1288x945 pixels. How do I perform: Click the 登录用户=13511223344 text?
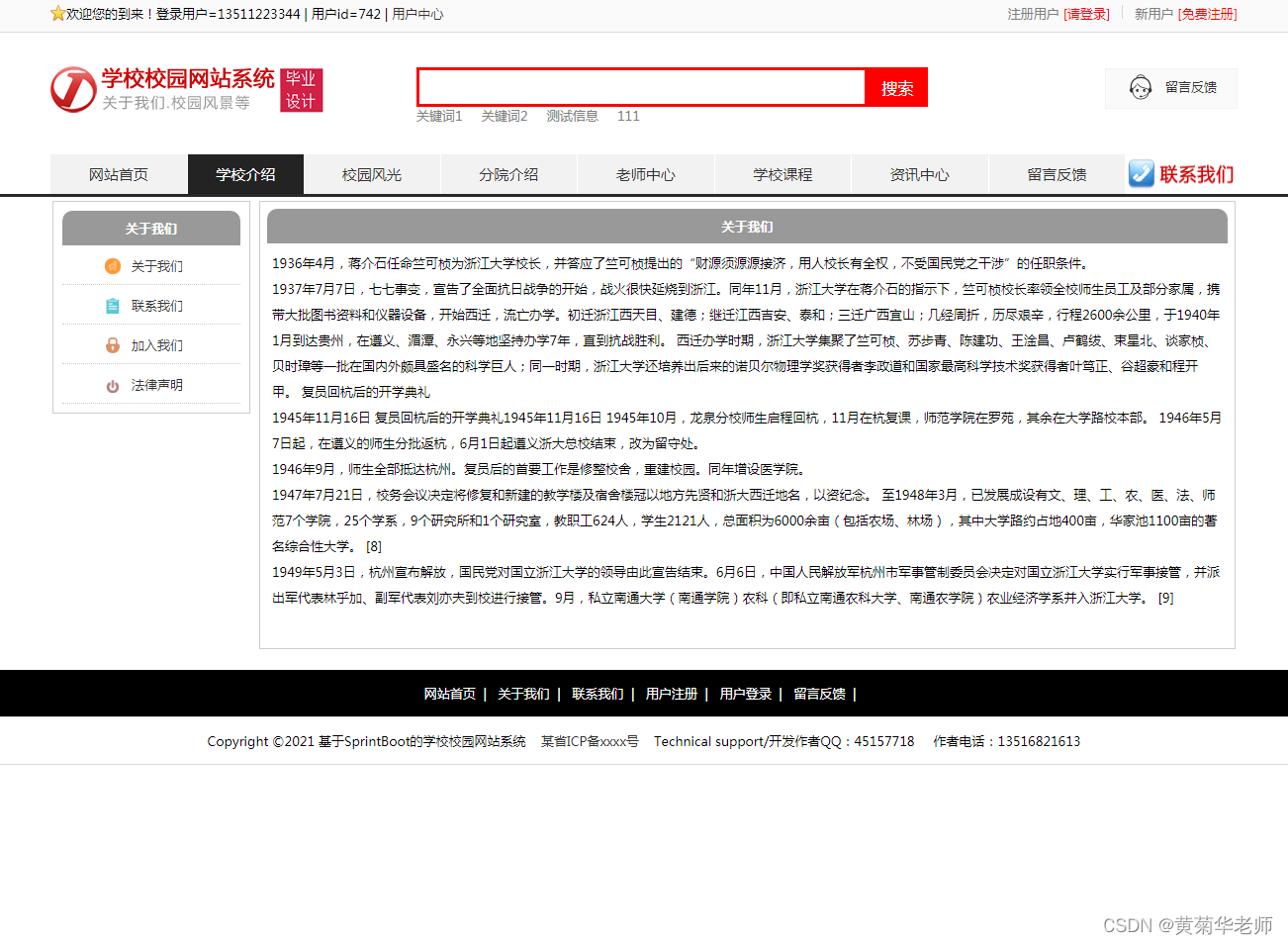pyautogui.click(x=228, y=14)
